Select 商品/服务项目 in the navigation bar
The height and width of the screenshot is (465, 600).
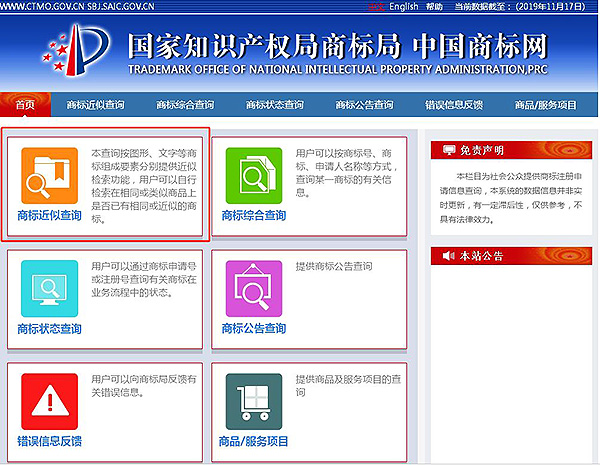pyautogui.click(x=545, y=104)
